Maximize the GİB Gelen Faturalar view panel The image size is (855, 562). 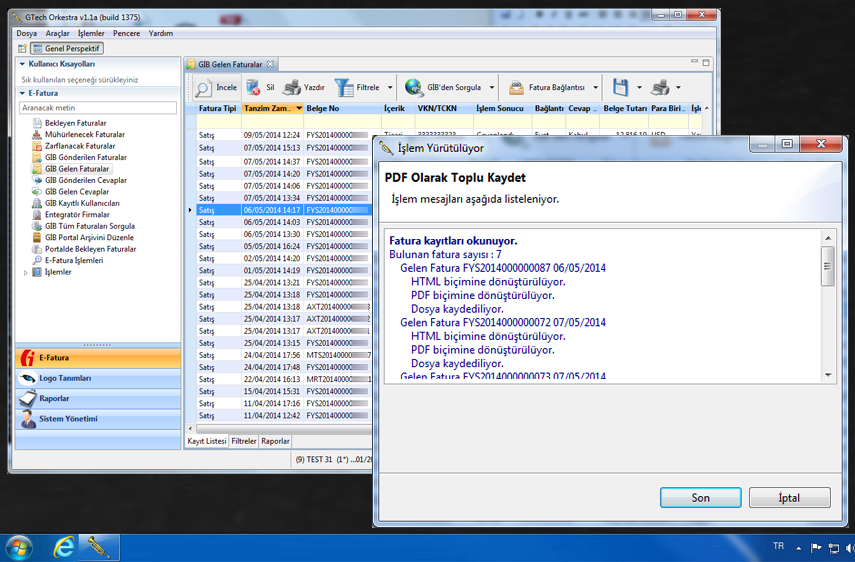[706, 63]
